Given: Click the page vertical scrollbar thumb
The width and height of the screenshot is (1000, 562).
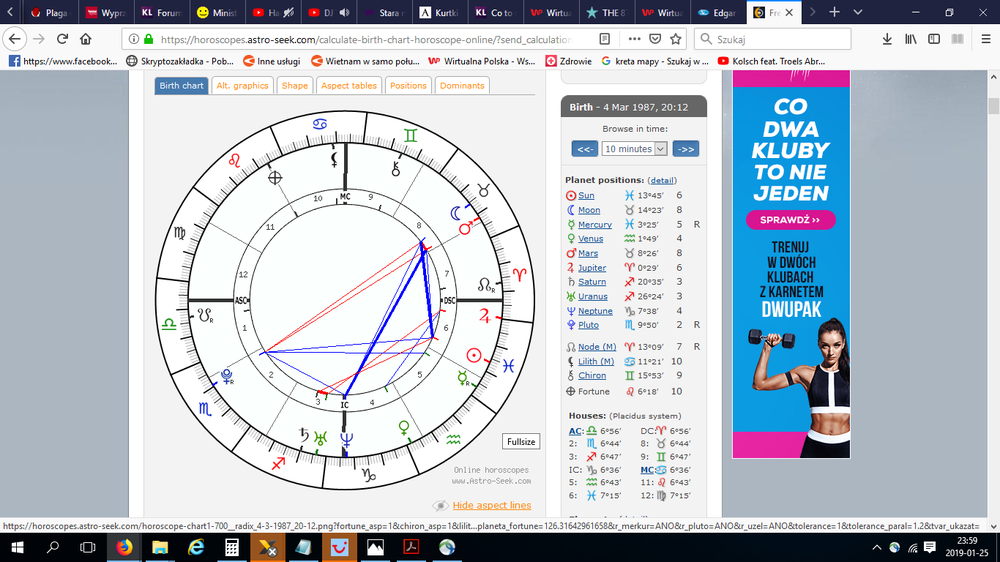Looking at the screenshot, I should click(x=993, y=108).
